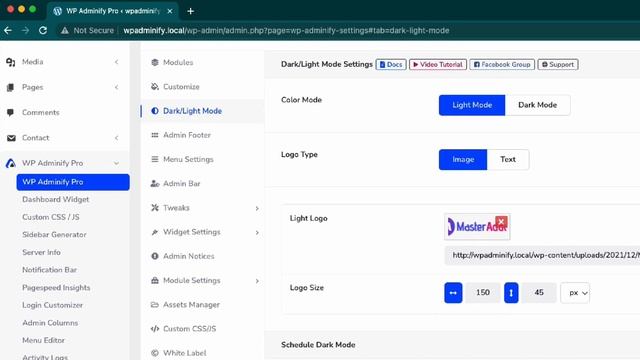Screen dimensions: 640x360
Task: Expand the Contact submenu chevron
Action: pyautogui.click(x=117, y=138)
